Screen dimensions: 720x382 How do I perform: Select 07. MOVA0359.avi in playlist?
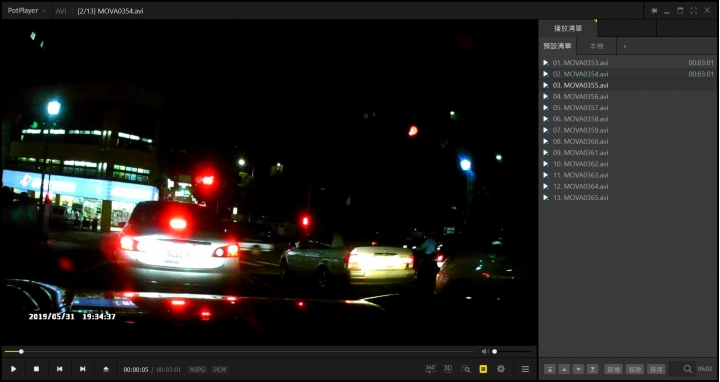pyautogui.click(x=628, y=130)
